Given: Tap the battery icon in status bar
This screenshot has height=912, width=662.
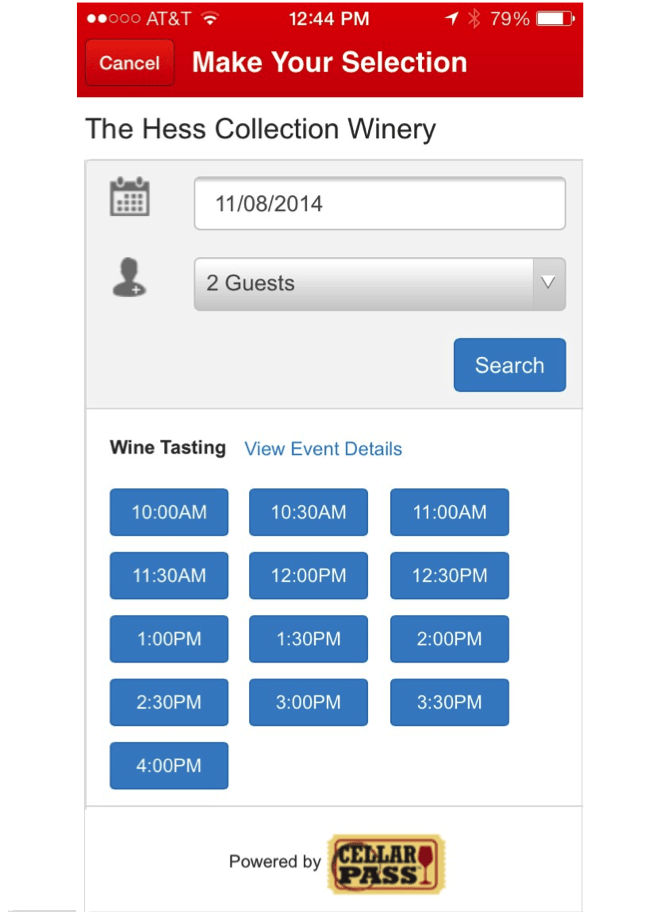Looking at the screenshot, I should (x=555, y=19).
